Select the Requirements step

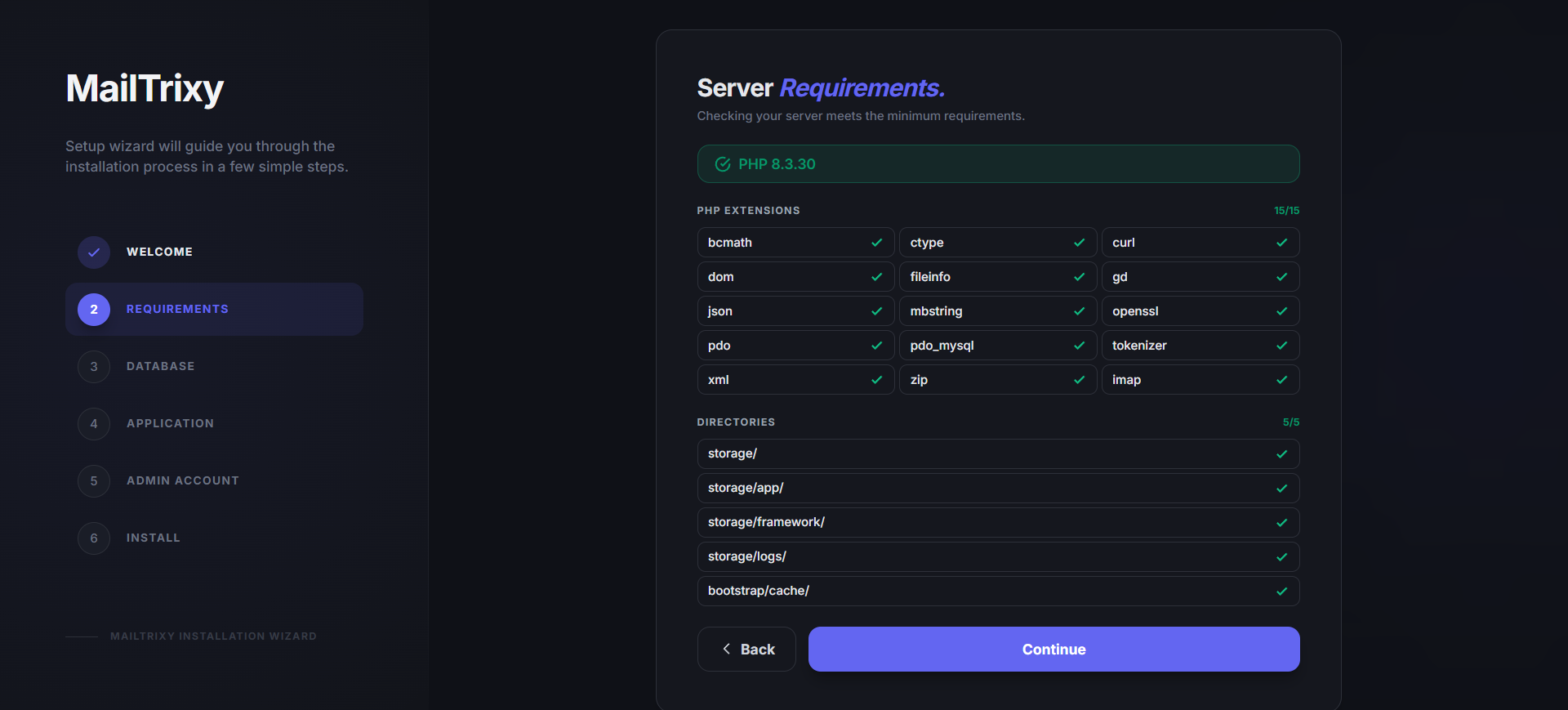point(214,309)
